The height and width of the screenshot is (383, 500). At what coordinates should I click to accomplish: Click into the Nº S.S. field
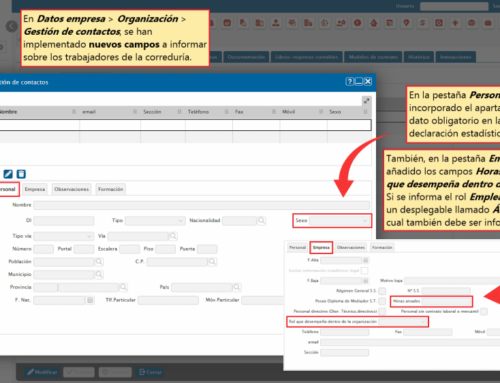[446, 291]
